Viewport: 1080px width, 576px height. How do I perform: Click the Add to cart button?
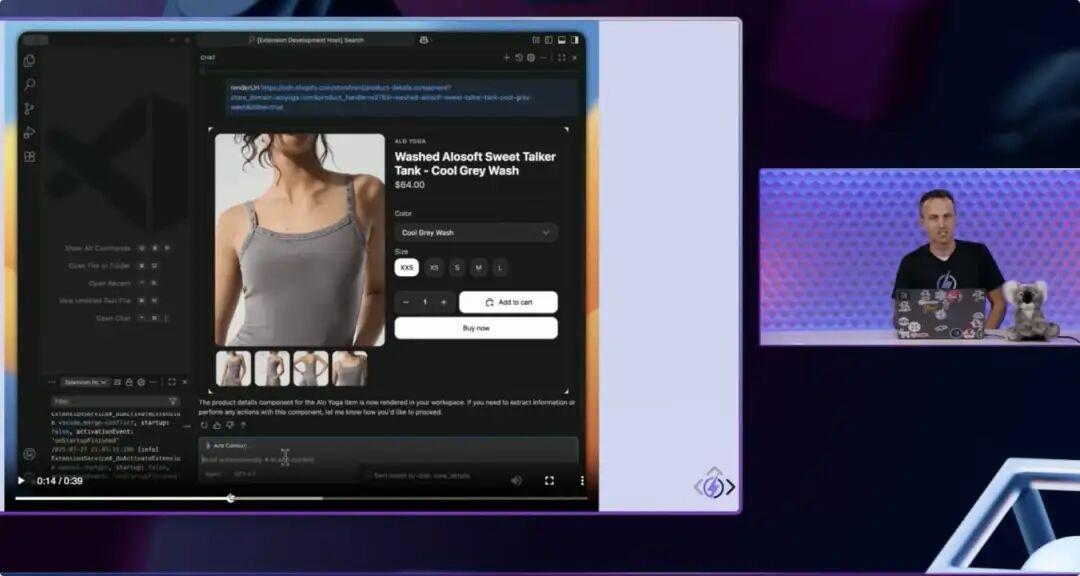coord(508,302)
